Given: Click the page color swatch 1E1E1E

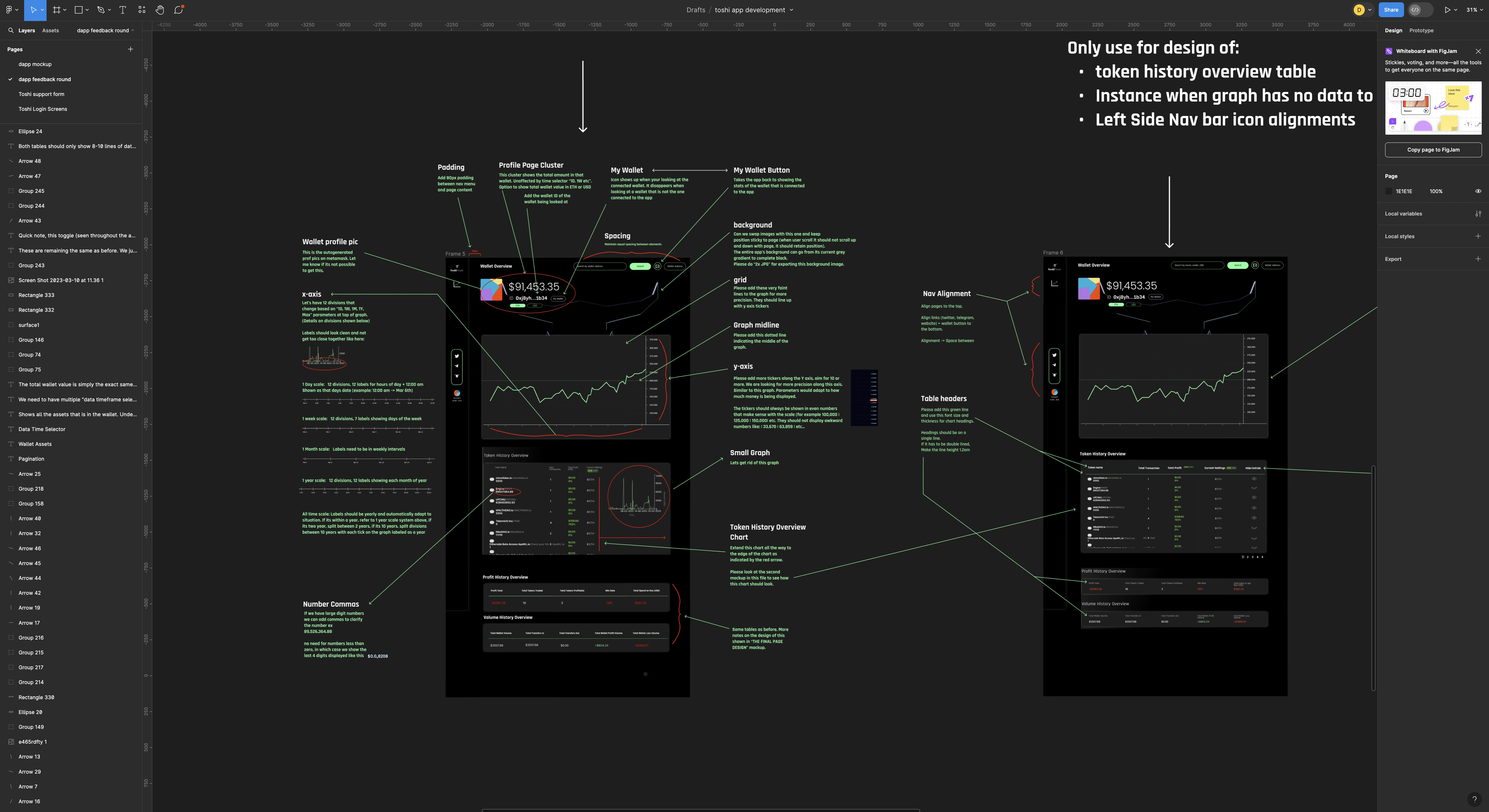Looking at the screenshot, I should click(1389, 191).
